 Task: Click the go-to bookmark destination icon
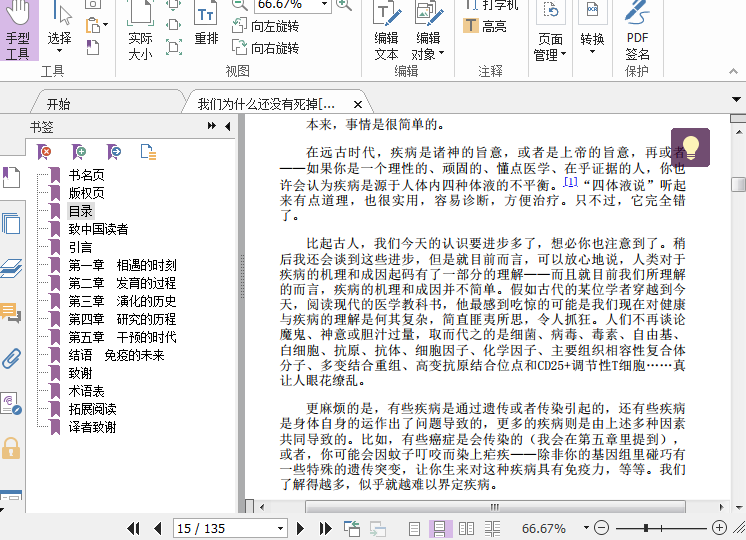pos(114,152)
